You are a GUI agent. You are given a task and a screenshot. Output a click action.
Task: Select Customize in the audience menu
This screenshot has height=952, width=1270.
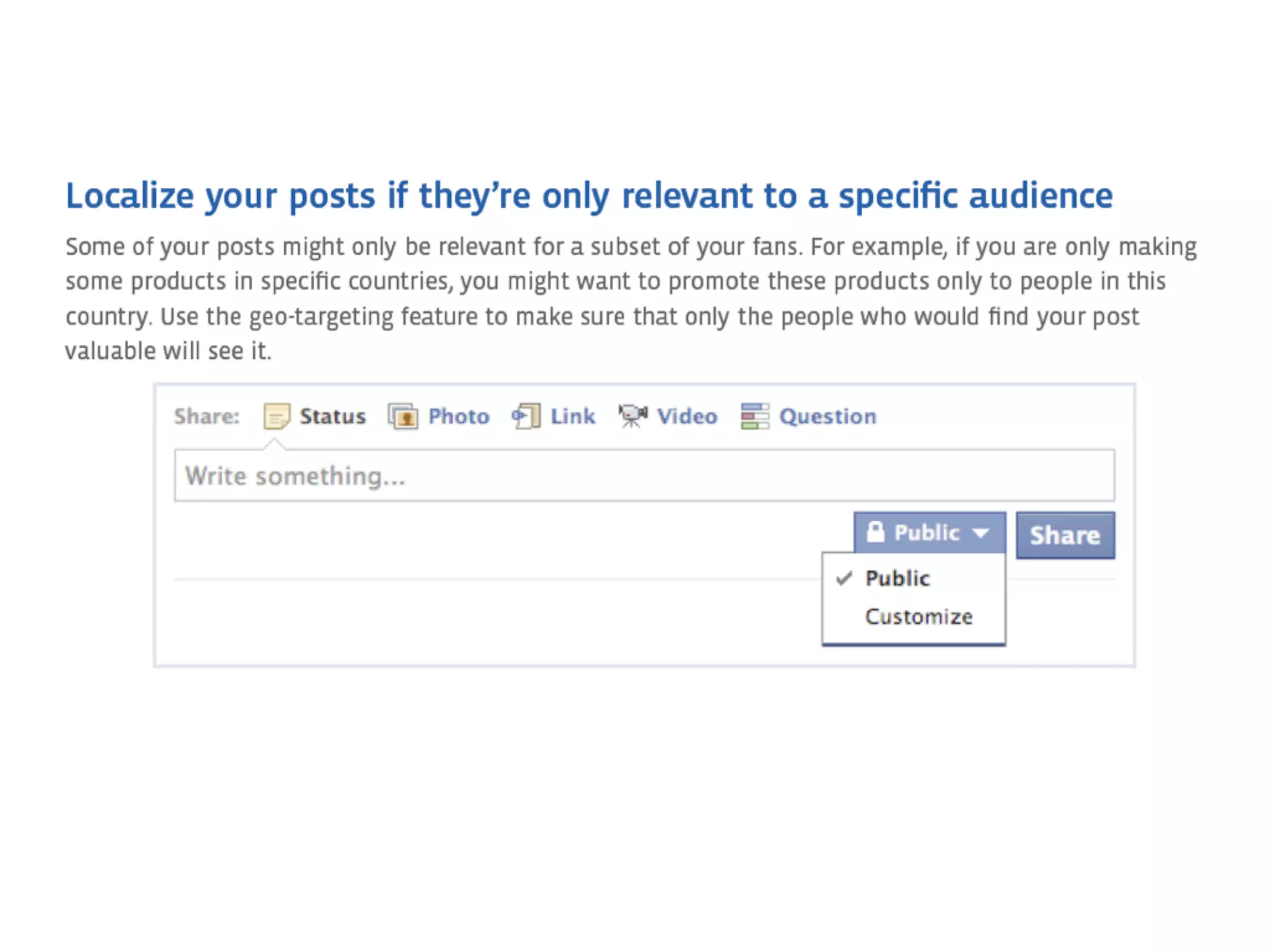click(x=918, y=617)
